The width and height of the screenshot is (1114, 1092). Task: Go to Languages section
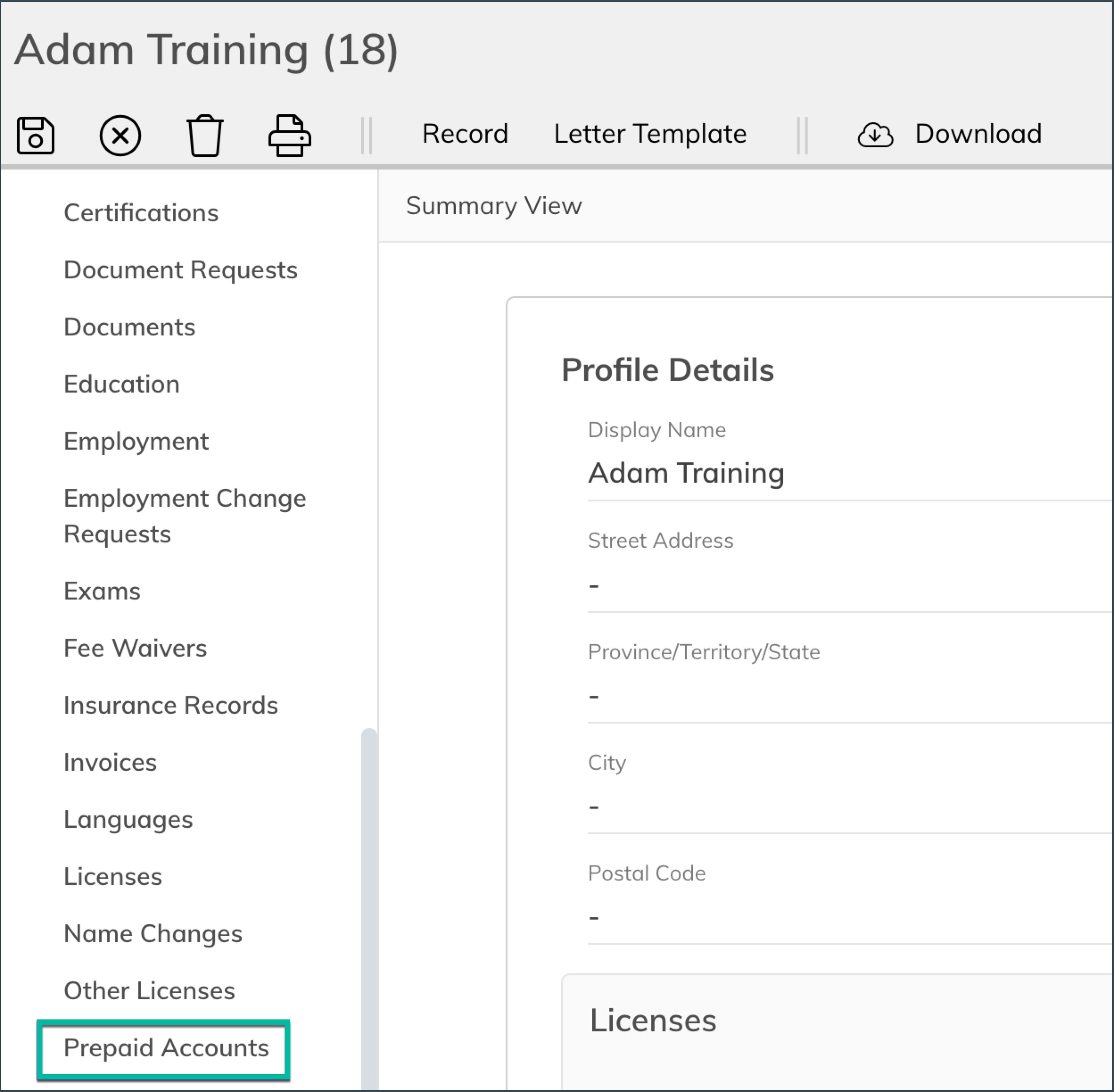coord(128,821)
